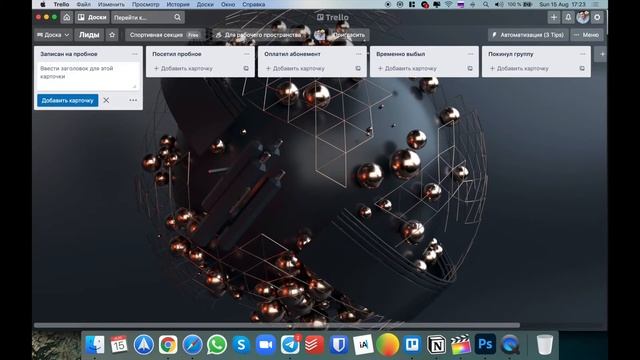Click the board horizontal scrollbar
The height and width of the screenshot is (360, 640).
[x=277, y=325]
